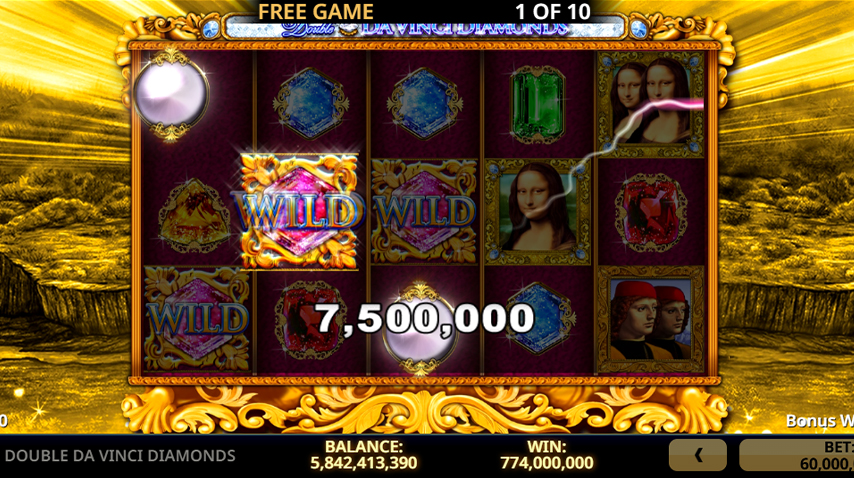
Task: Click the pearl at bottom of middle reel
Action: click(x=419, y=329)
